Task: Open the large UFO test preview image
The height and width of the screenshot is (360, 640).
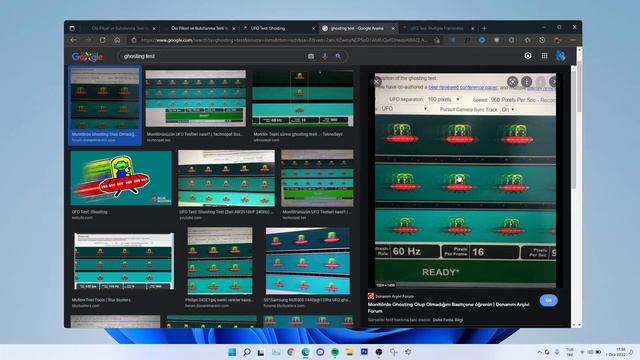Action: [x=465, y=180]
